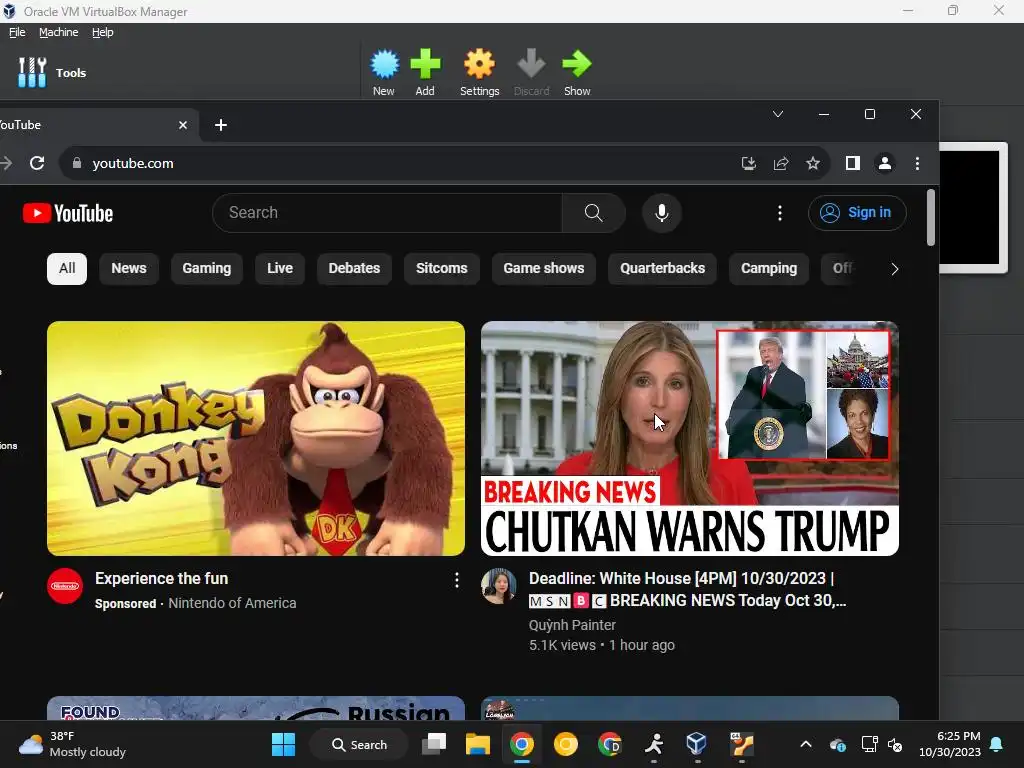Open the Help menu in VirtualBox

103,32
